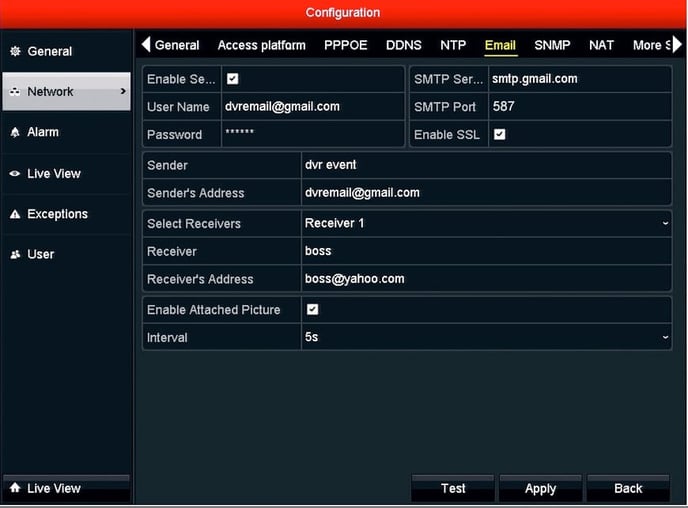Click the User icon in sidebar

[15, 255]
